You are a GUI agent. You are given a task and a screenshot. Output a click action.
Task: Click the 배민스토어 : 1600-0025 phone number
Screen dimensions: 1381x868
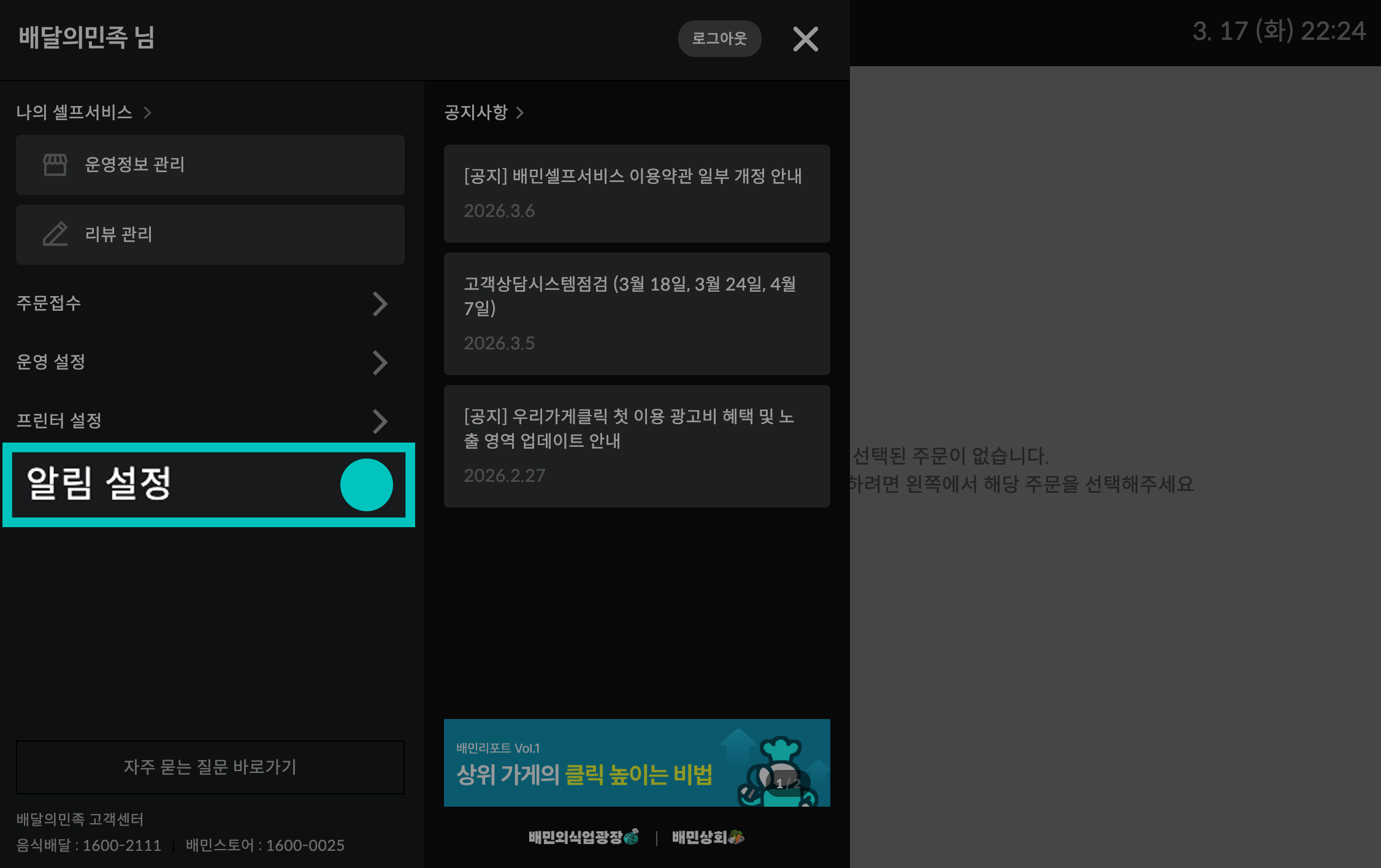tap(265, 845)
